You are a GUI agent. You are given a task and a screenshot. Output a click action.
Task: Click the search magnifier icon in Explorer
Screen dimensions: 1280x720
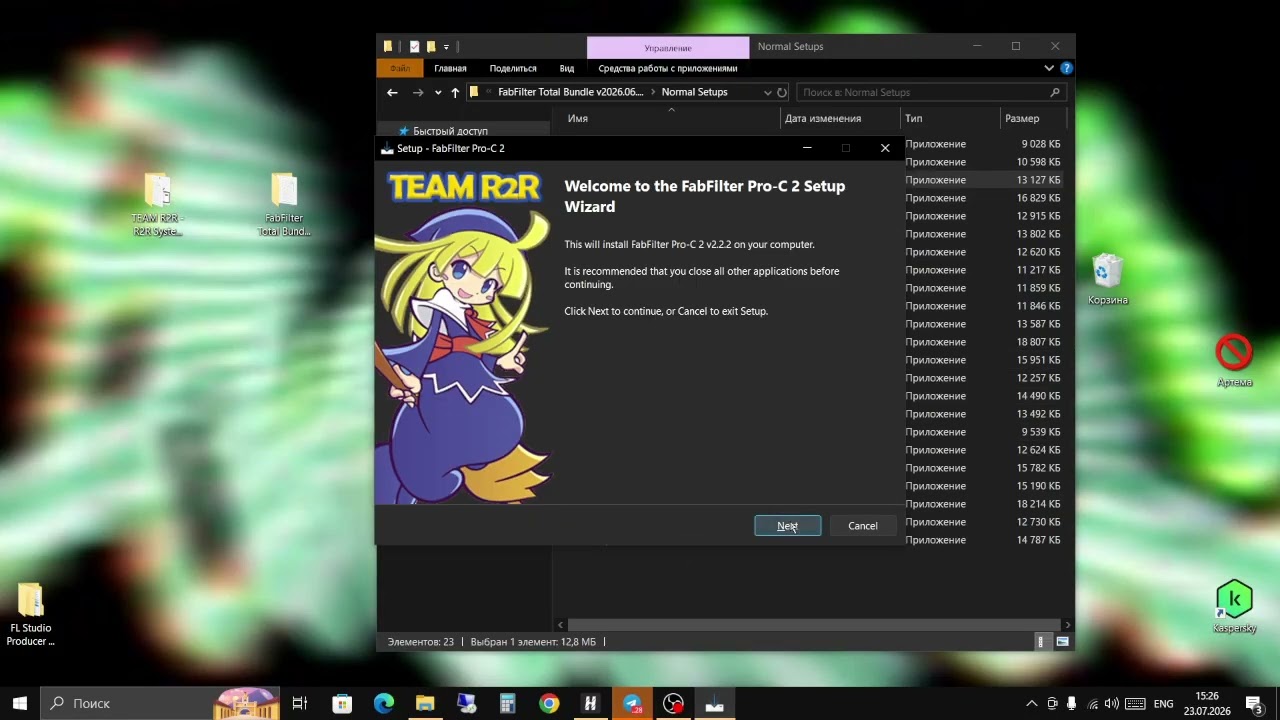pyautogui.click(x=1054, y=92)
